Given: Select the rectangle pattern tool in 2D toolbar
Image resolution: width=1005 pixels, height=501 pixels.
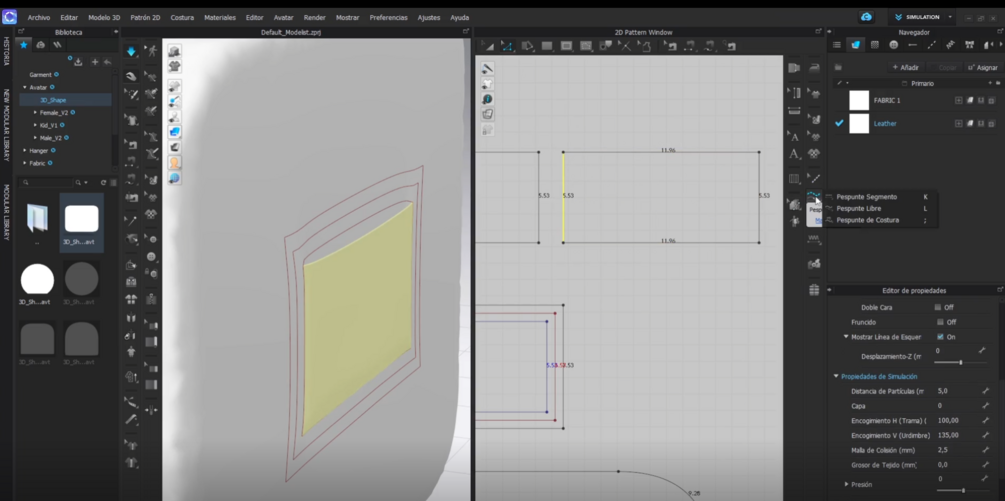Looking at the screenshot, I should tap(547, 45).
